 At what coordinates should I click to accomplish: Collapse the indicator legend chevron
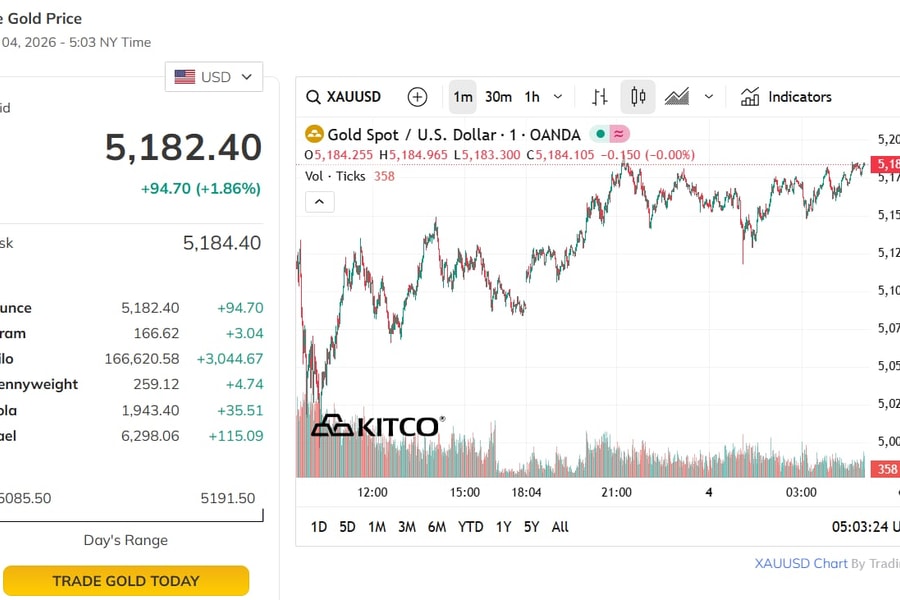319,202
